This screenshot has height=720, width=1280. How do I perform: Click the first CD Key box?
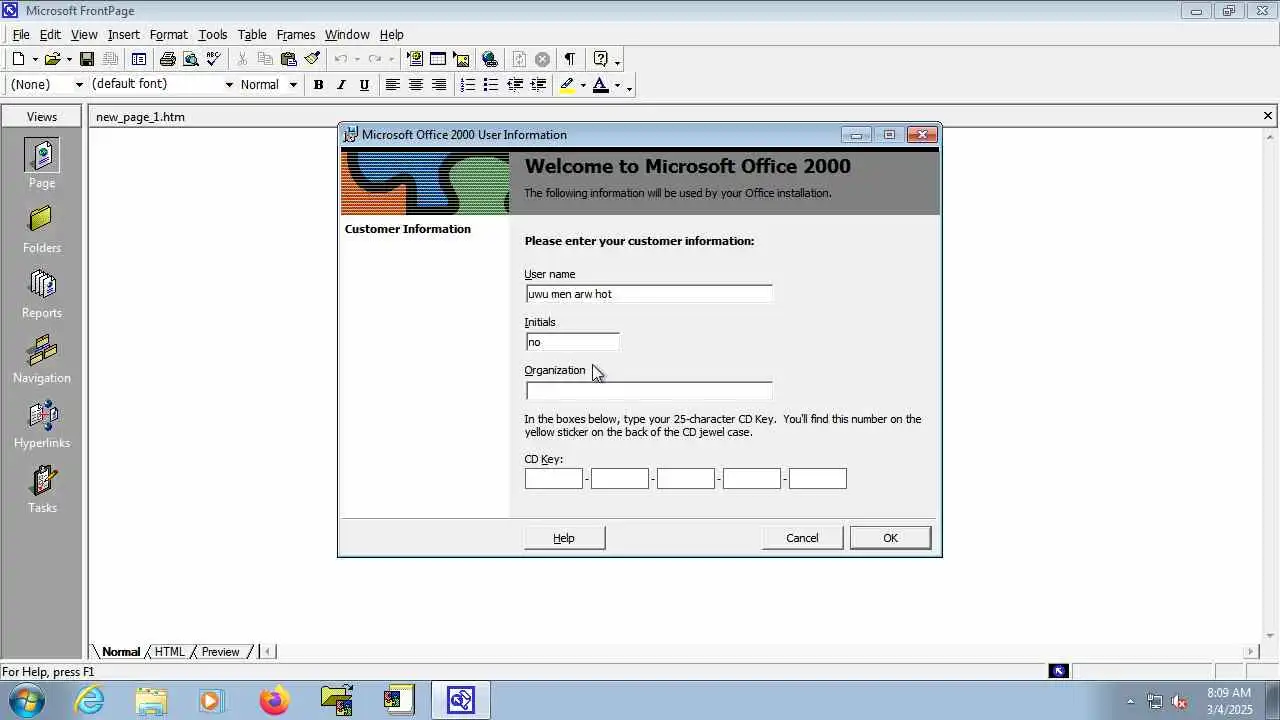click(554, 479)
